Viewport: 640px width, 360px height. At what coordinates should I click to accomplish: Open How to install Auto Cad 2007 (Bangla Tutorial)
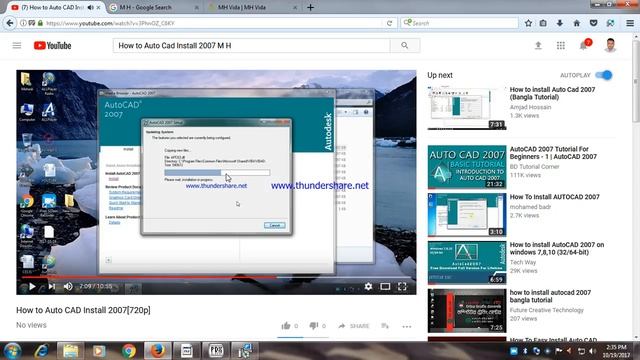click(x=552, y=93)
